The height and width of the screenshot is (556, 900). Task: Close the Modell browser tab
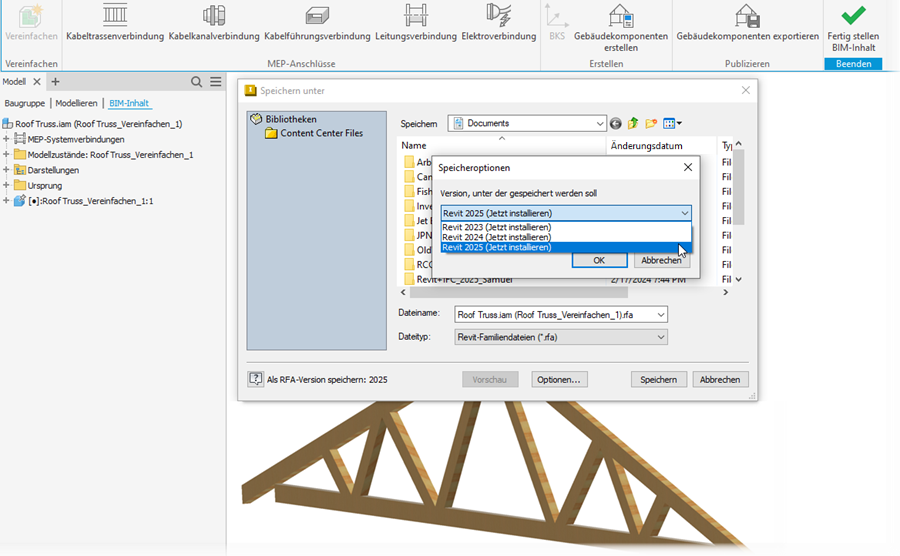tap(37, 81)
